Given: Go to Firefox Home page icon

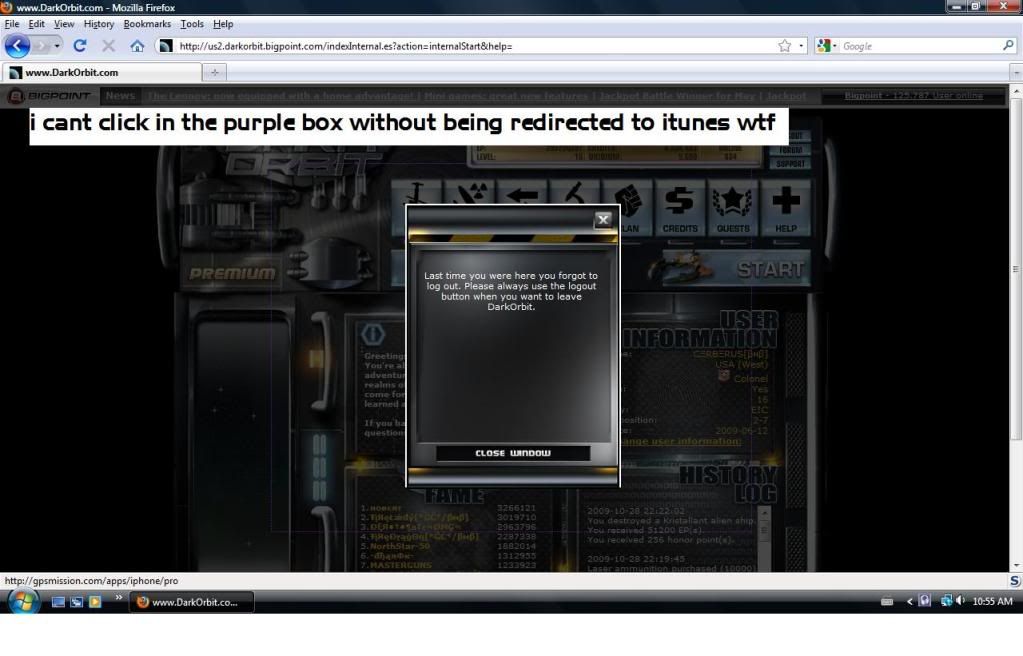Looking at the screenshot, I should (x=137, y=46).
